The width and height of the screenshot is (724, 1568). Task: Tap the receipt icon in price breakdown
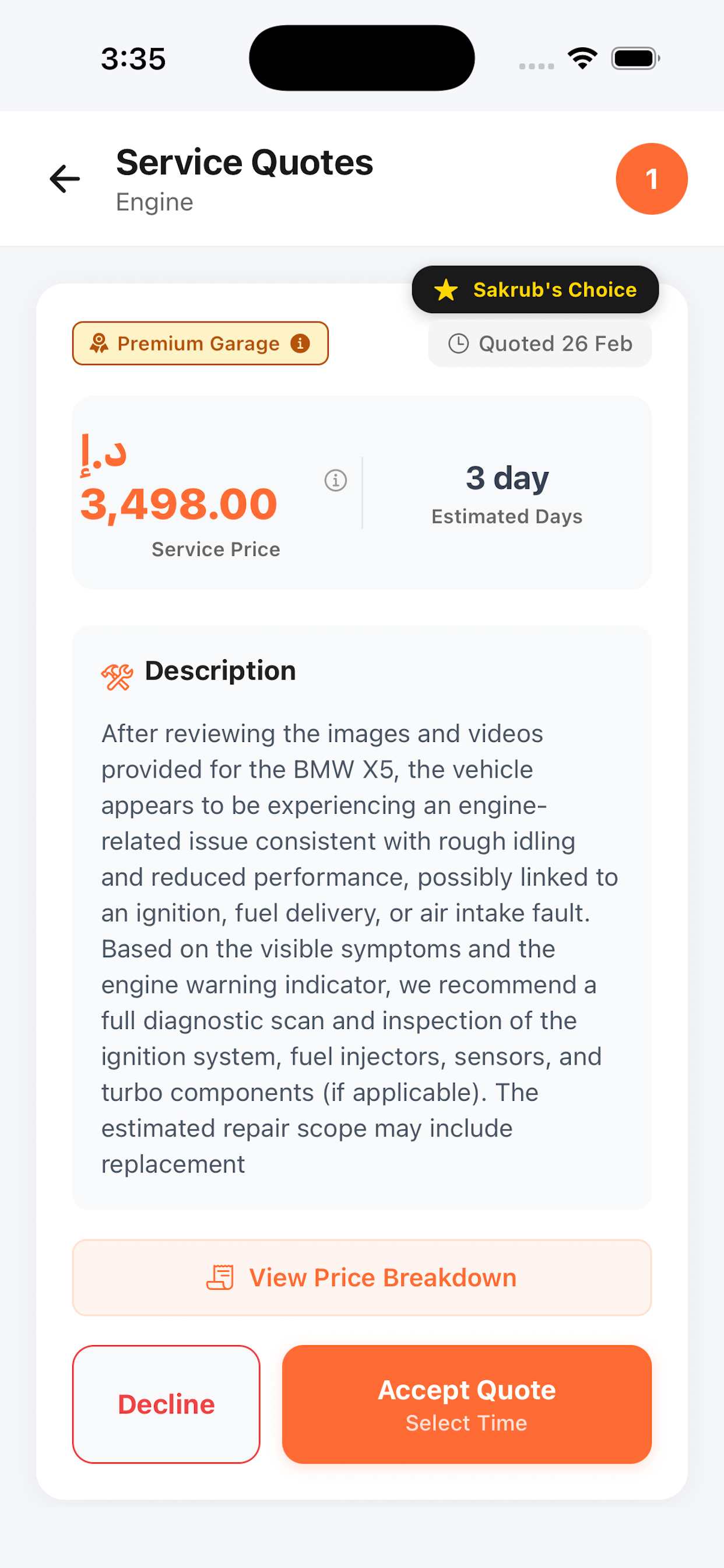point(220,1277)
